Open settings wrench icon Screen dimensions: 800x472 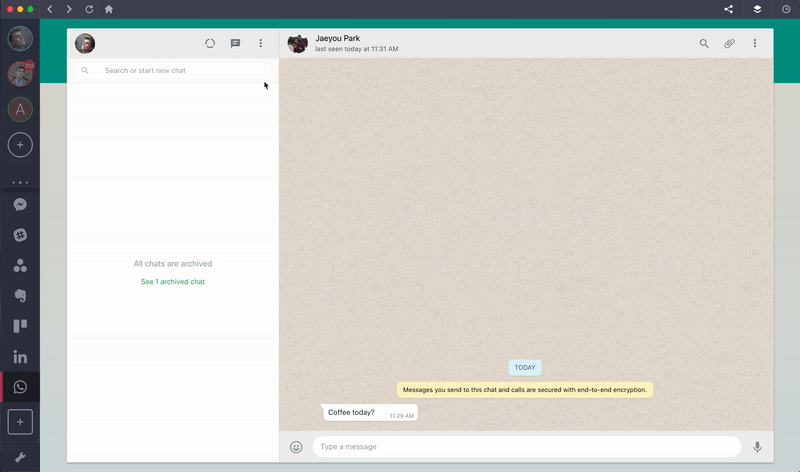pos(20,457)
